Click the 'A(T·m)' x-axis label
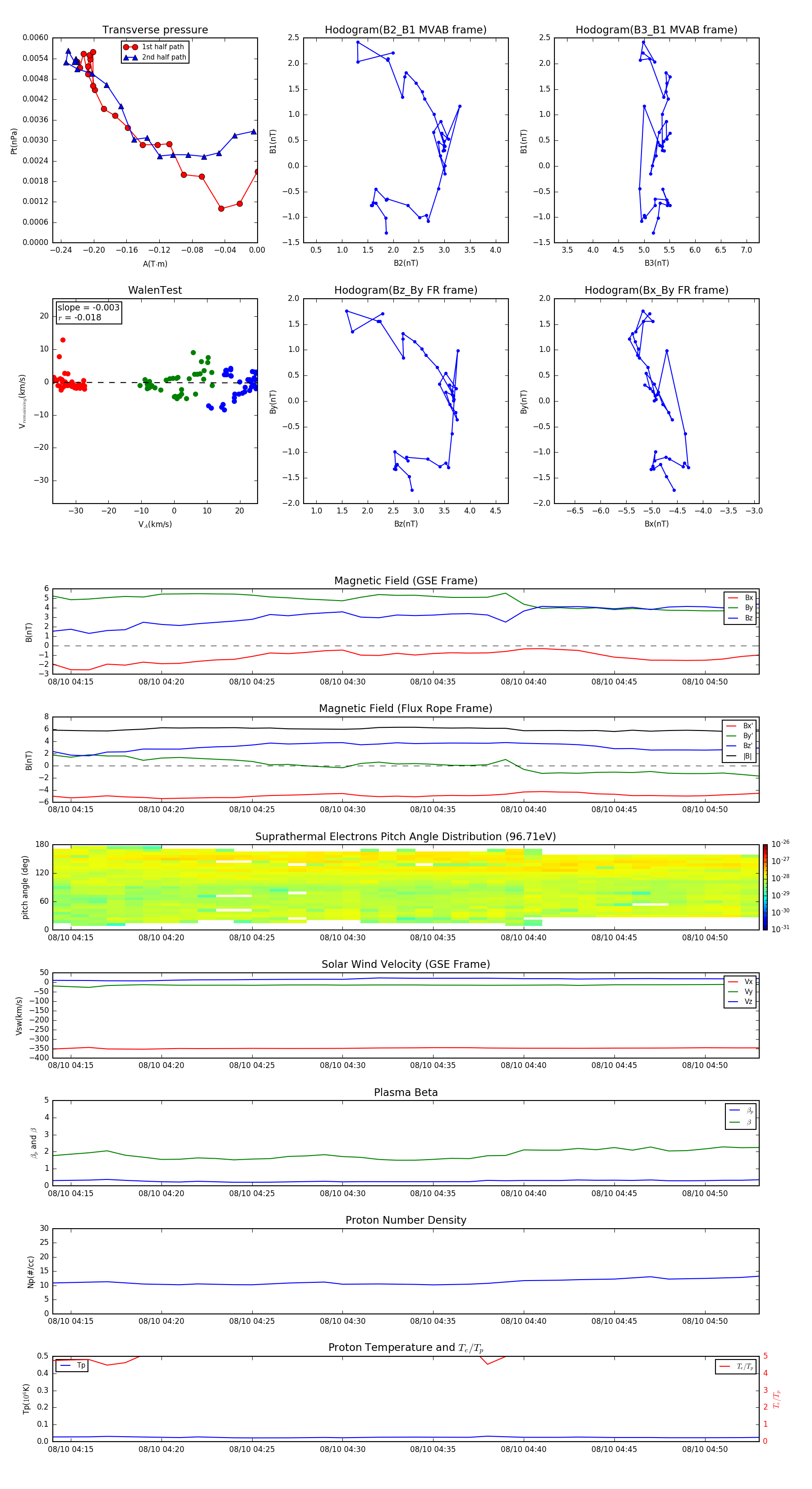The image size is (812, 1489). point(155,264)
